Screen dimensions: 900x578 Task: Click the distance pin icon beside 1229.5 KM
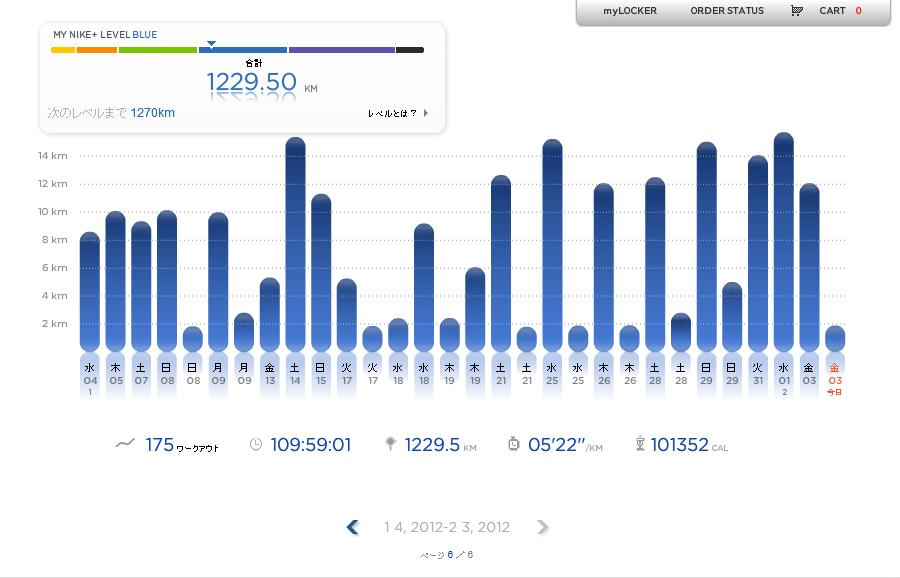click(390, 443)
